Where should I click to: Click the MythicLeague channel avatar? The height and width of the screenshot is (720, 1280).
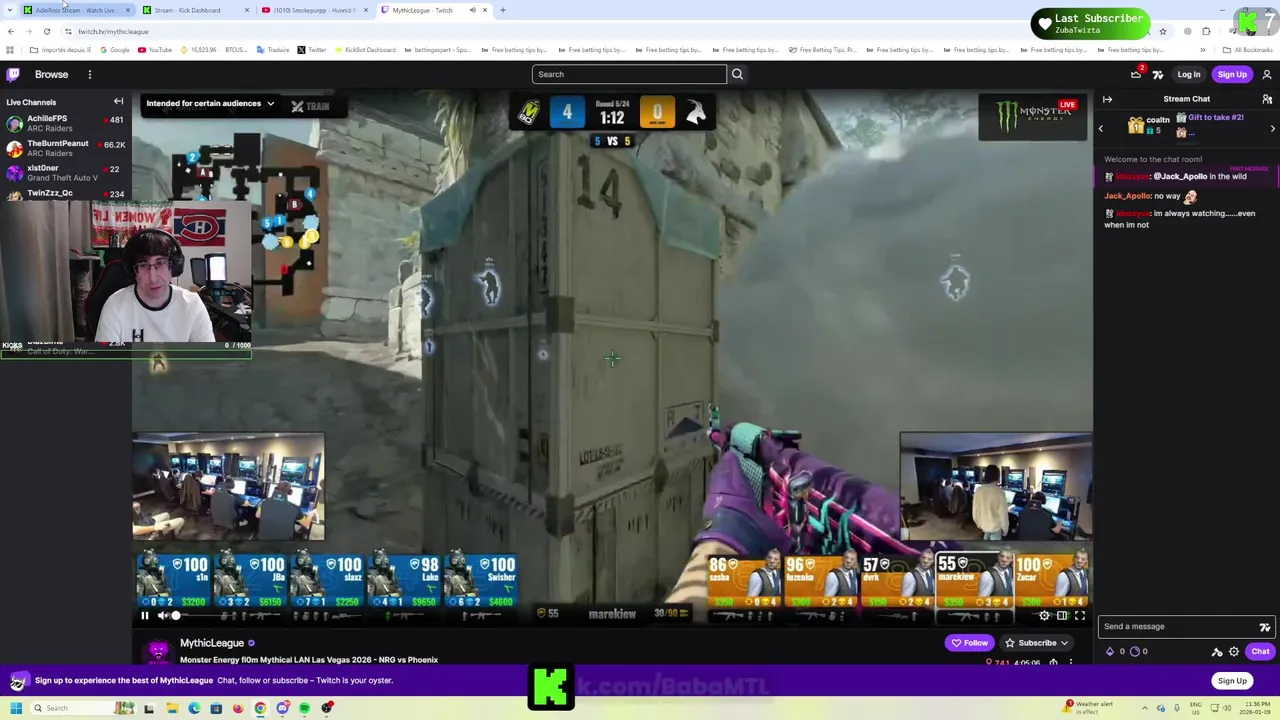click(158, 651)
